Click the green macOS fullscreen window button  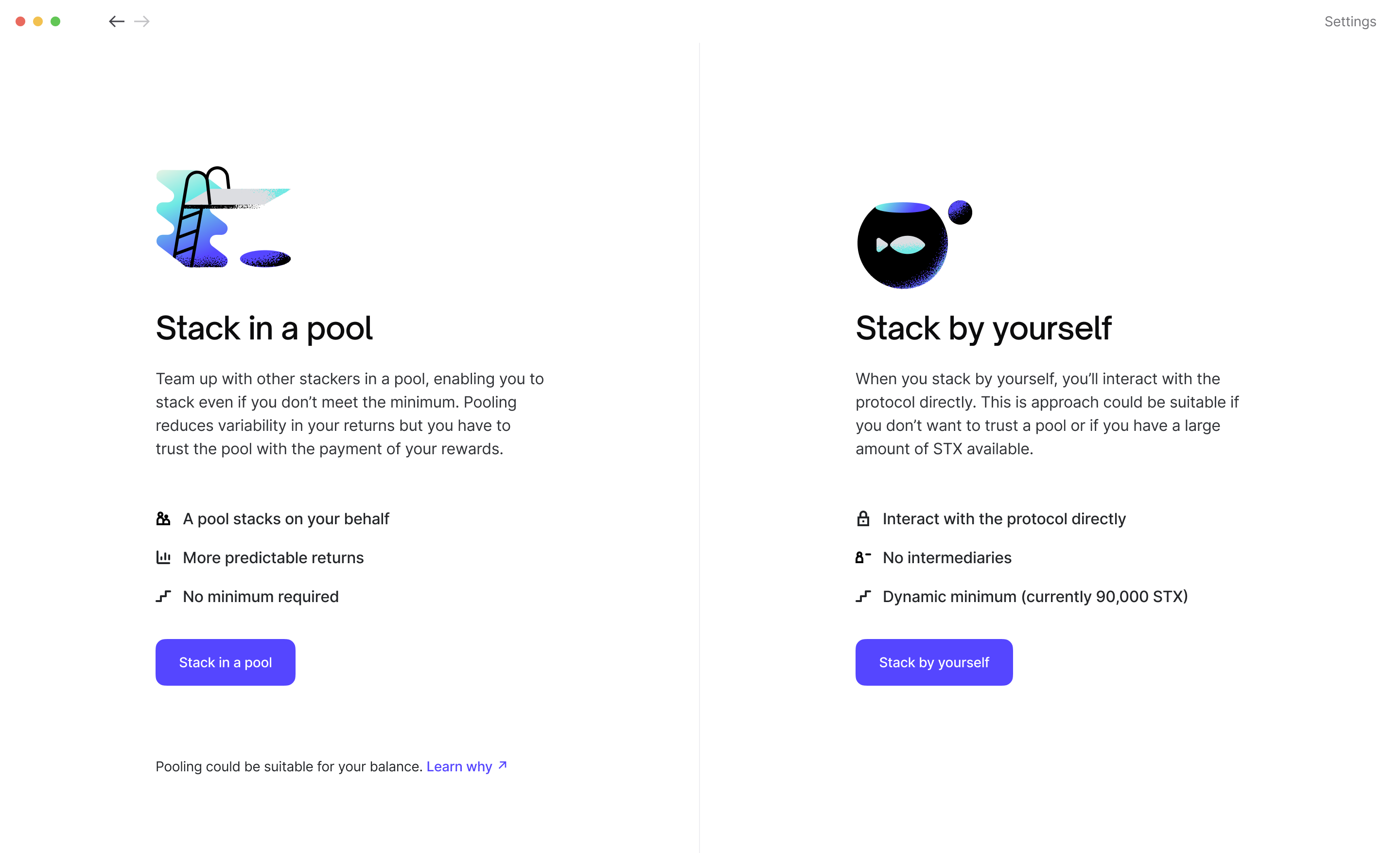[x=56, y=21]
